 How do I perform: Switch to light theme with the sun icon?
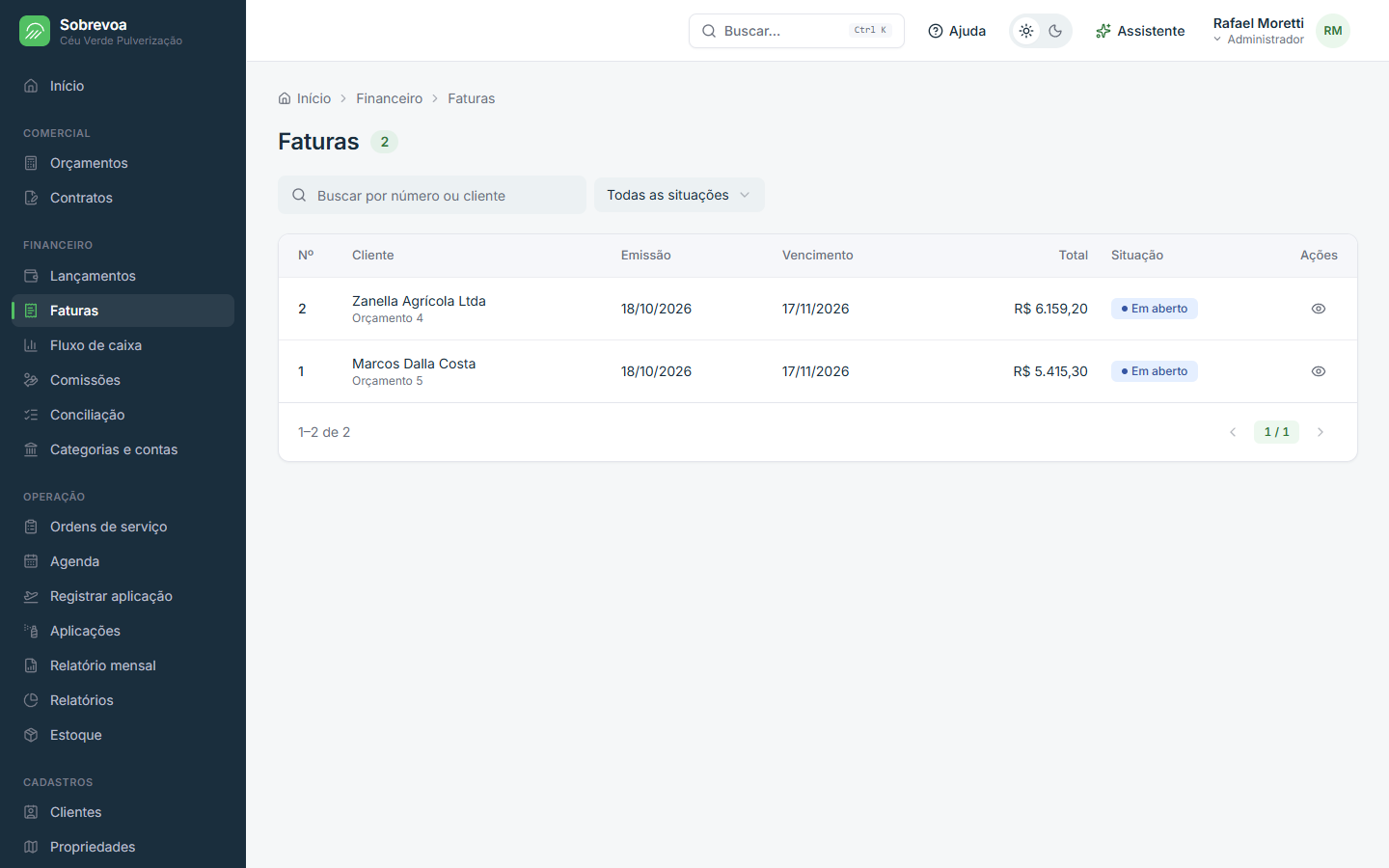tap(1026, 31)
